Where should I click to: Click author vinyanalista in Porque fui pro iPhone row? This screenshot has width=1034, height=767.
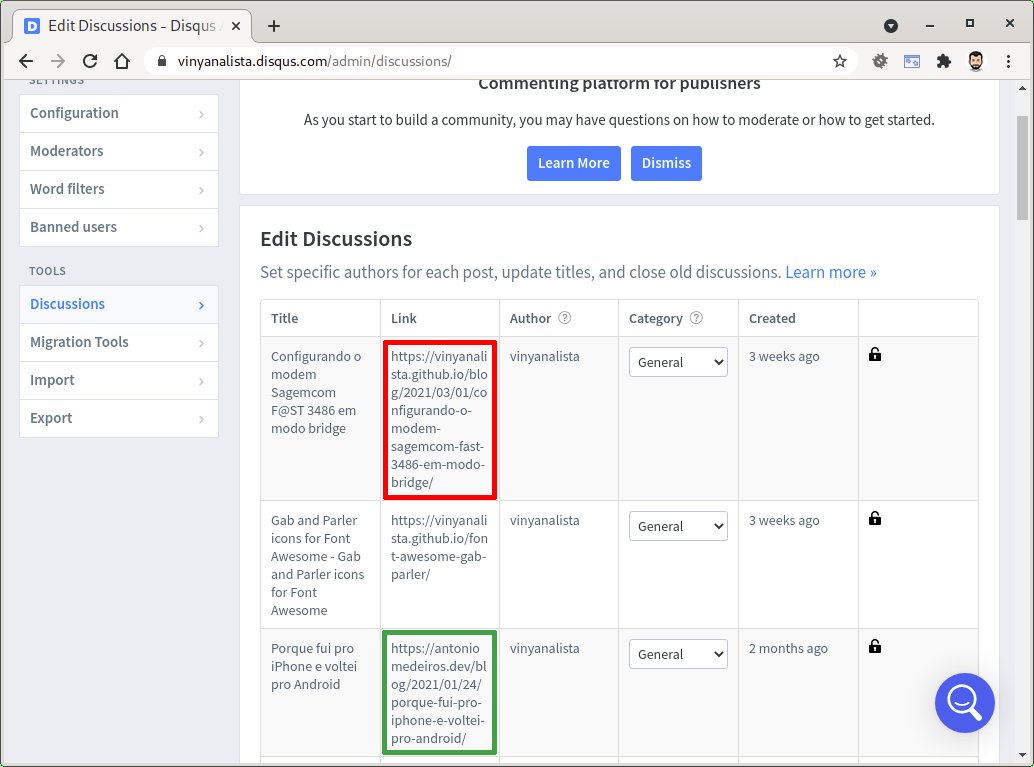click(x=545, y=648)
